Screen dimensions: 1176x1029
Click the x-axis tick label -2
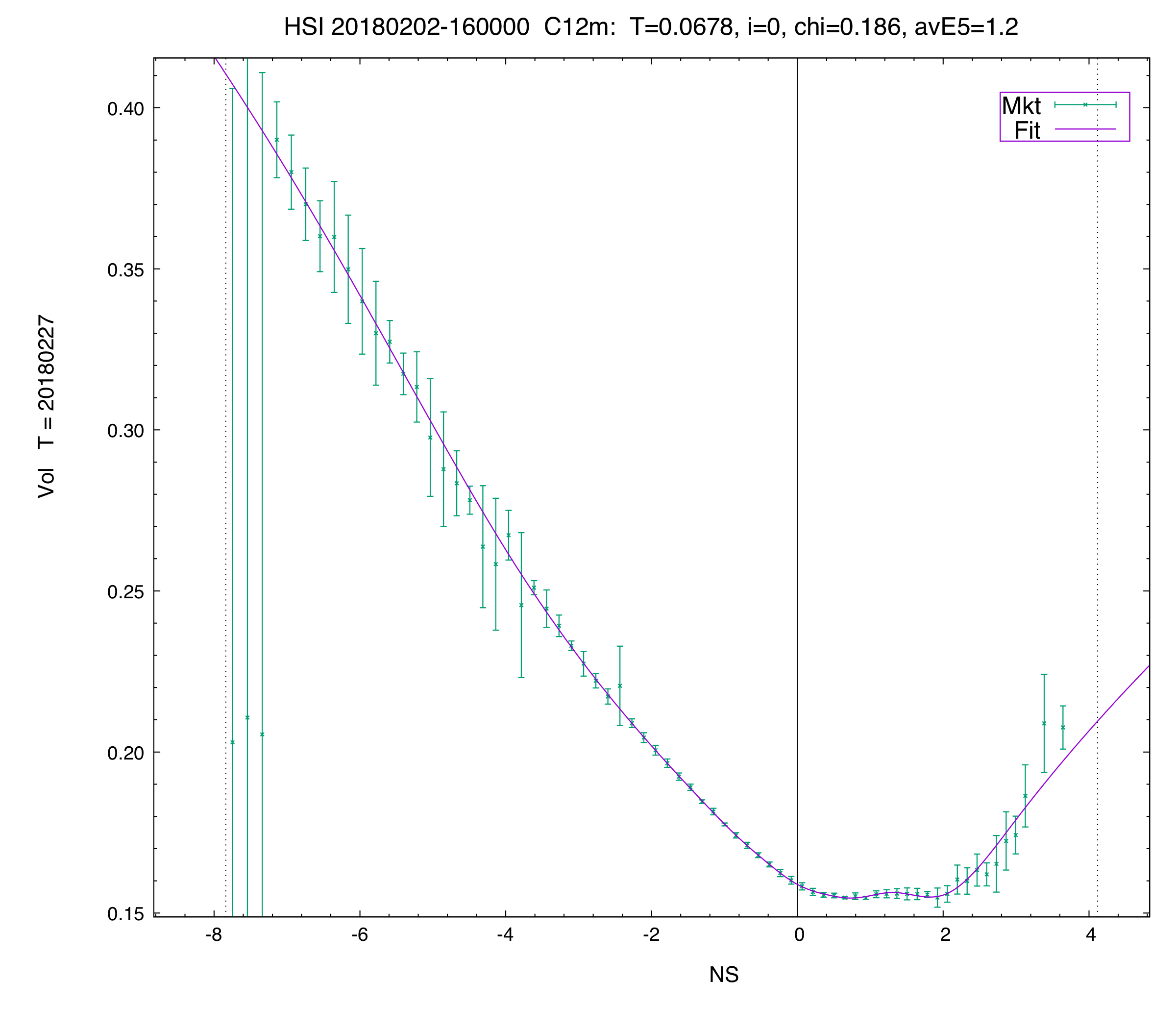pyautogui.click(x=651, y=935)
